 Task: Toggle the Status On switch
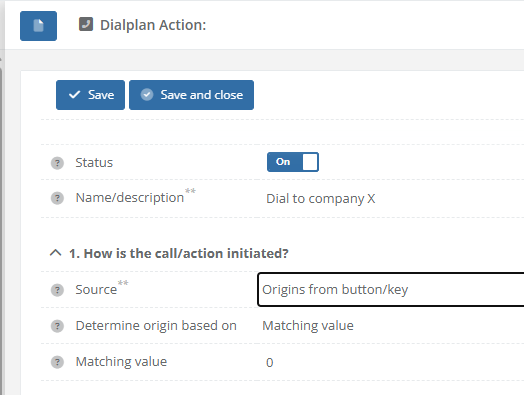coord(293,162)
